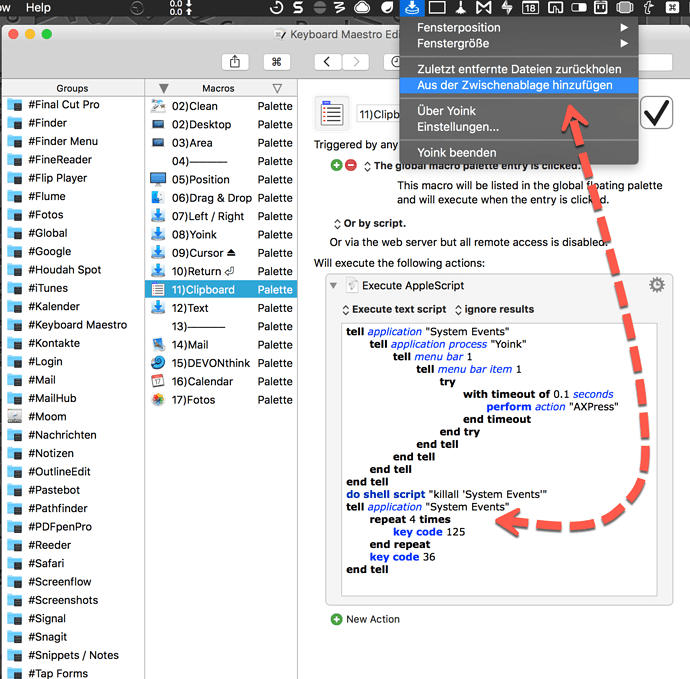690x679 pixels.
Task: Choose 'Zuletzt entfernte Dateien zurückholen'
Action: [x=519, y=69]
